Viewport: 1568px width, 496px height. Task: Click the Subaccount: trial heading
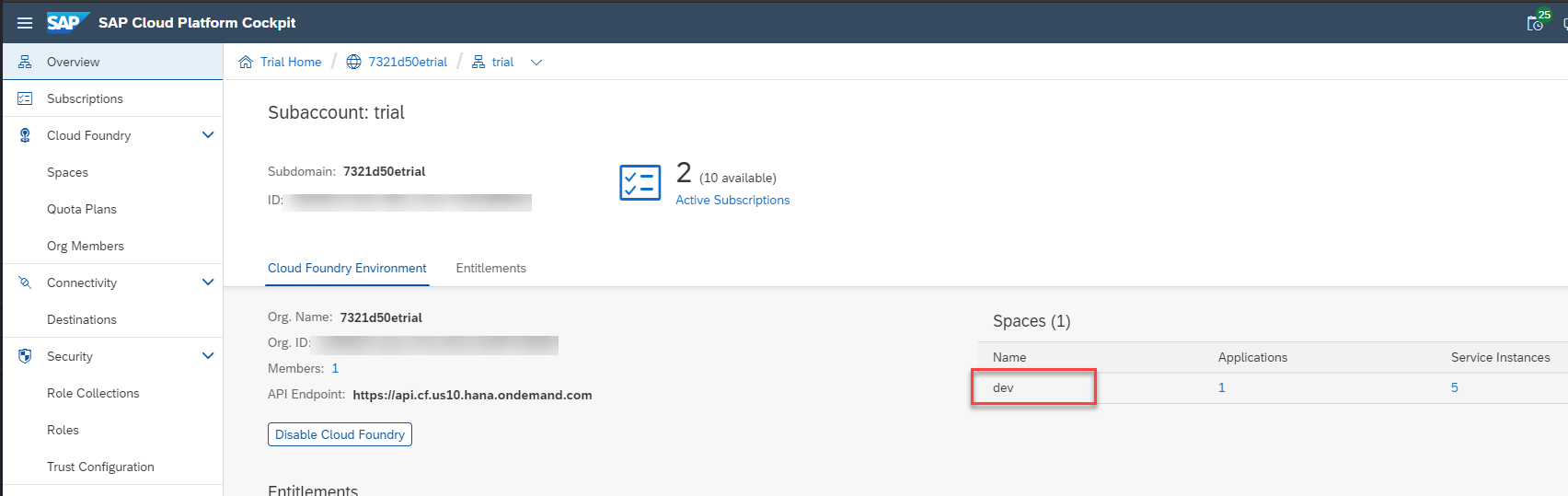[336, 112]
